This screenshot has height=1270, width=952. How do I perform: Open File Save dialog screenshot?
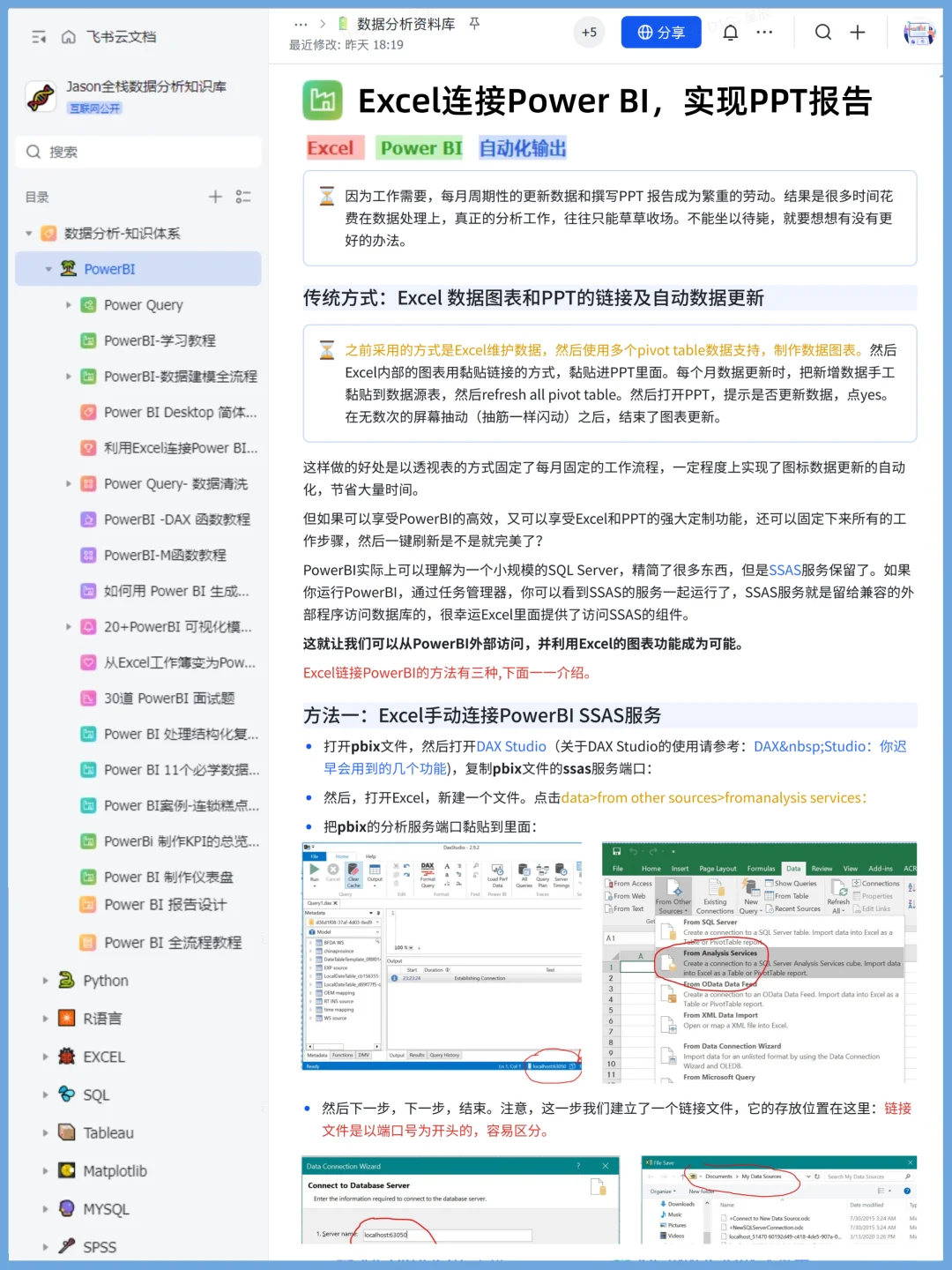pos(779,1199)
